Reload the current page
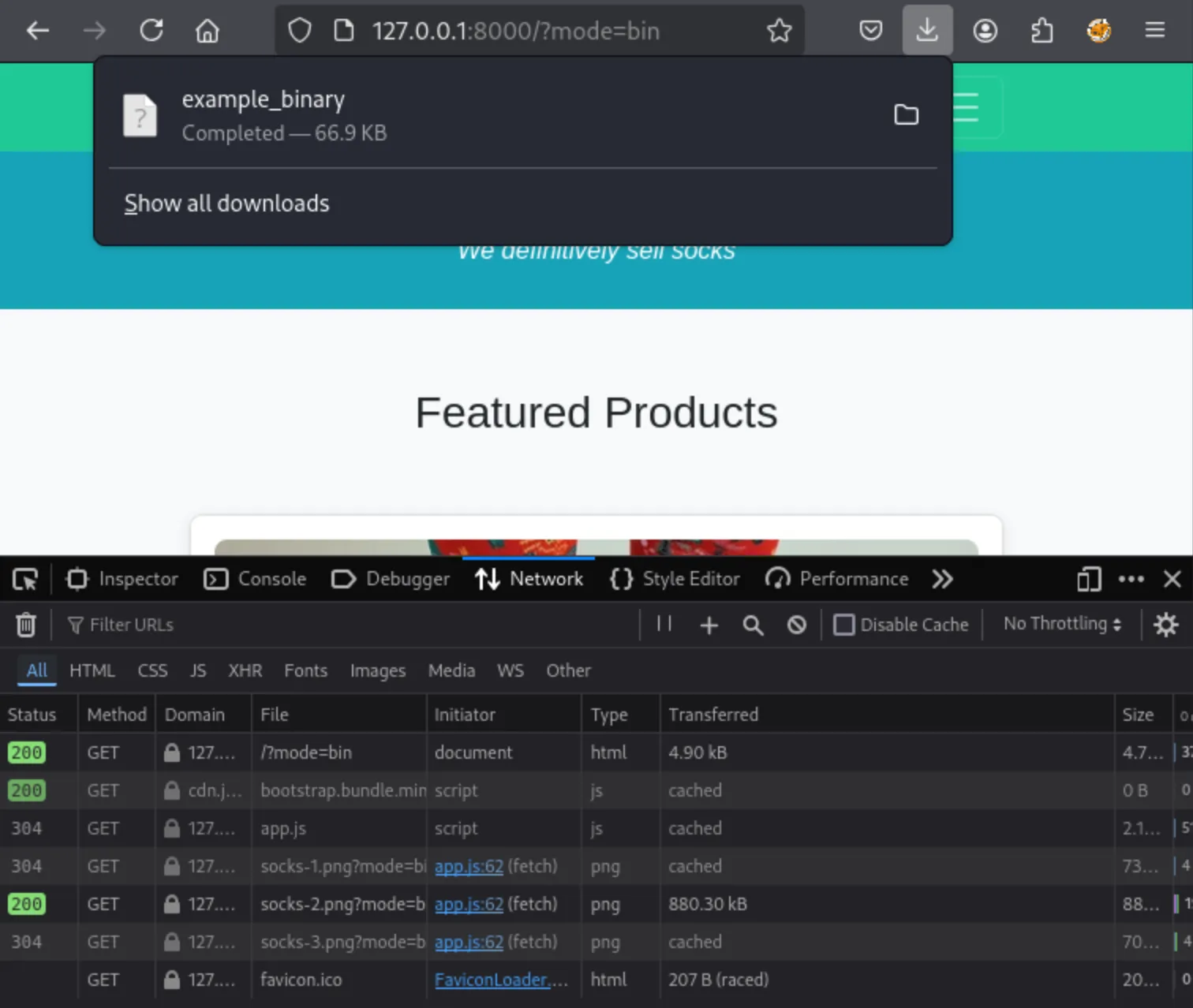Screen dimensions: 1193x1008 tap(151, 30)
